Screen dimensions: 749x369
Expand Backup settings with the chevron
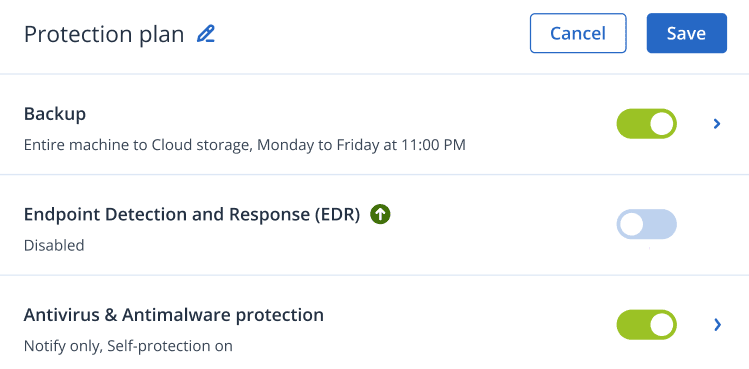[x=717, y=124]
